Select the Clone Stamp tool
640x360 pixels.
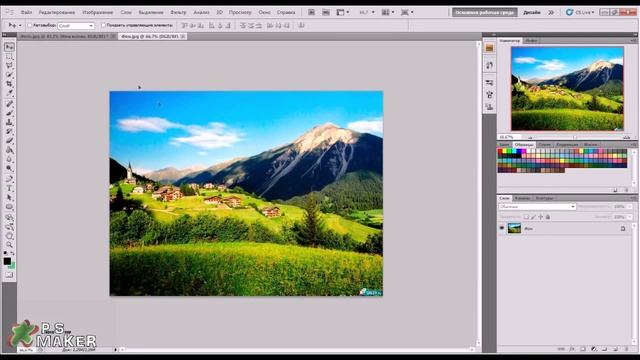coord(9,122)
